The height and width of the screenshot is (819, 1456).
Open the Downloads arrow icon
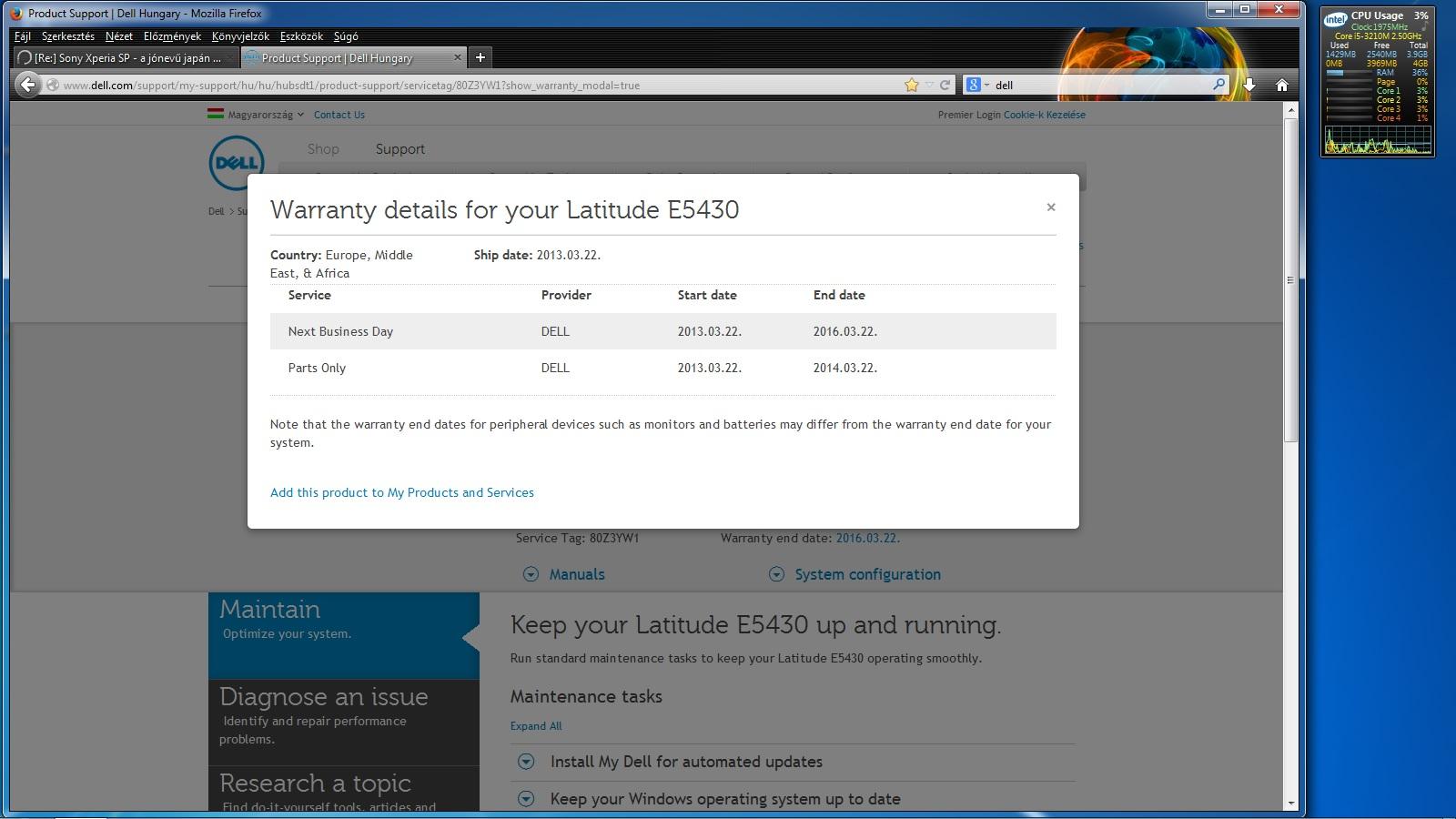[1249, 85]
